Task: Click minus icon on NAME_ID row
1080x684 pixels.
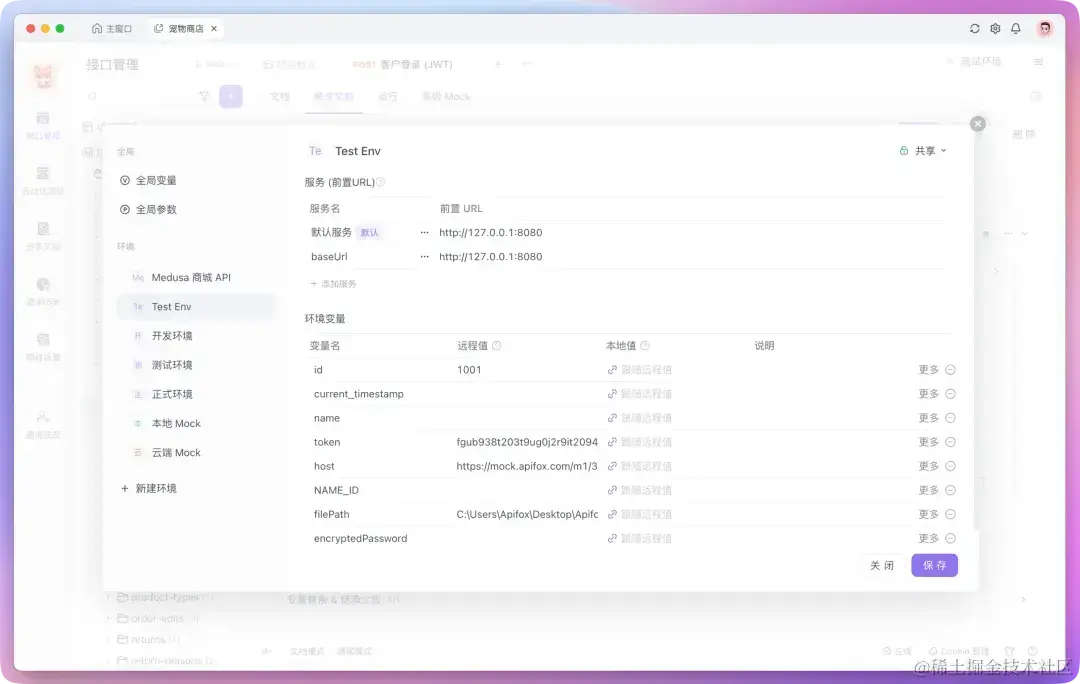Action: 950,490
